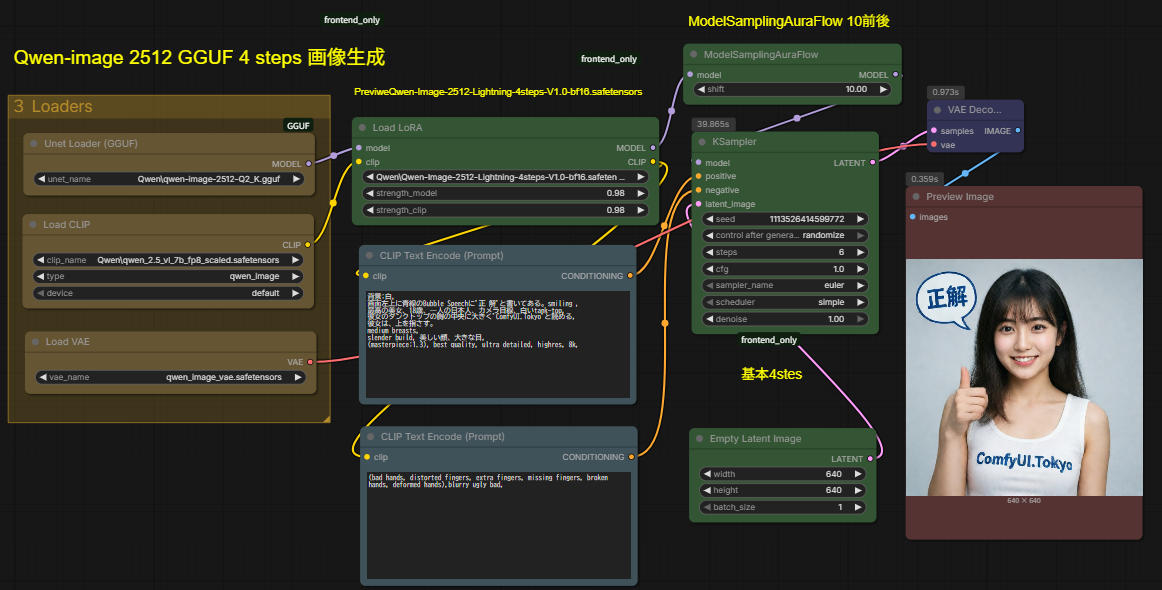
Task: Collapse the ModelSamplingAuraFlow node dot
Action: (693, 55)
